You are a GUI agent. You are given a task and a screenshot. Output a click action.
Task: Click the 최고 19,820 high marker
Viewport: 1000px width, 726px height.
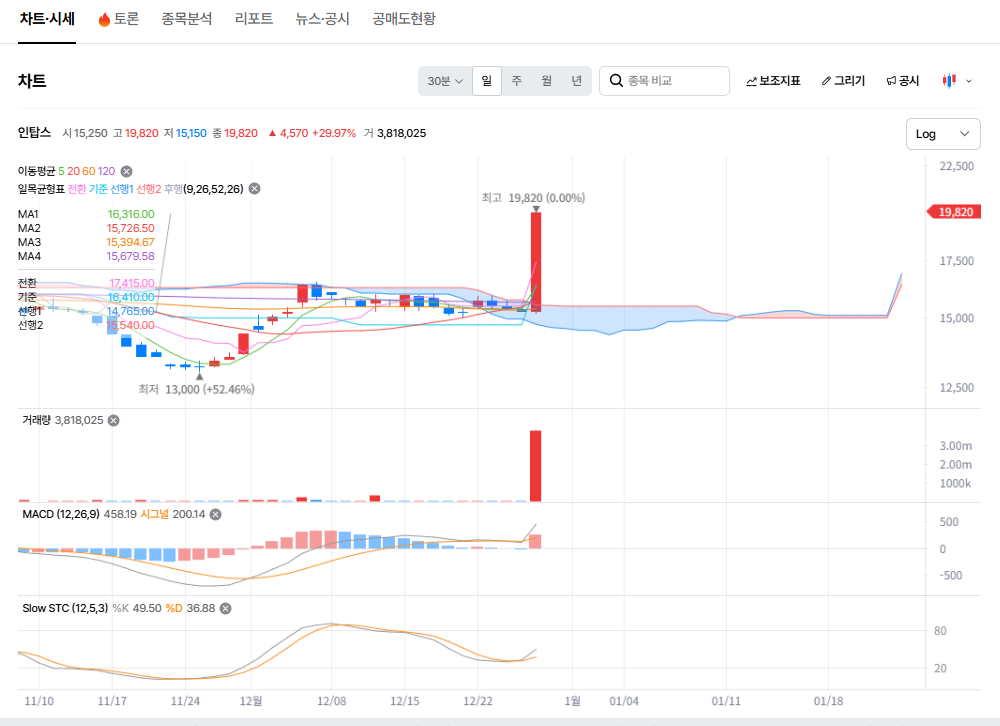533,198
